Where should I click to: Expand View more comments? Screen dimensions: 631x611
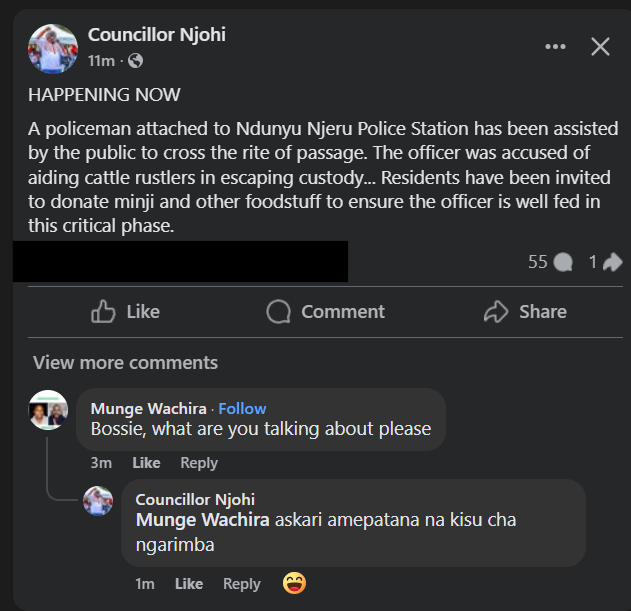125,362
